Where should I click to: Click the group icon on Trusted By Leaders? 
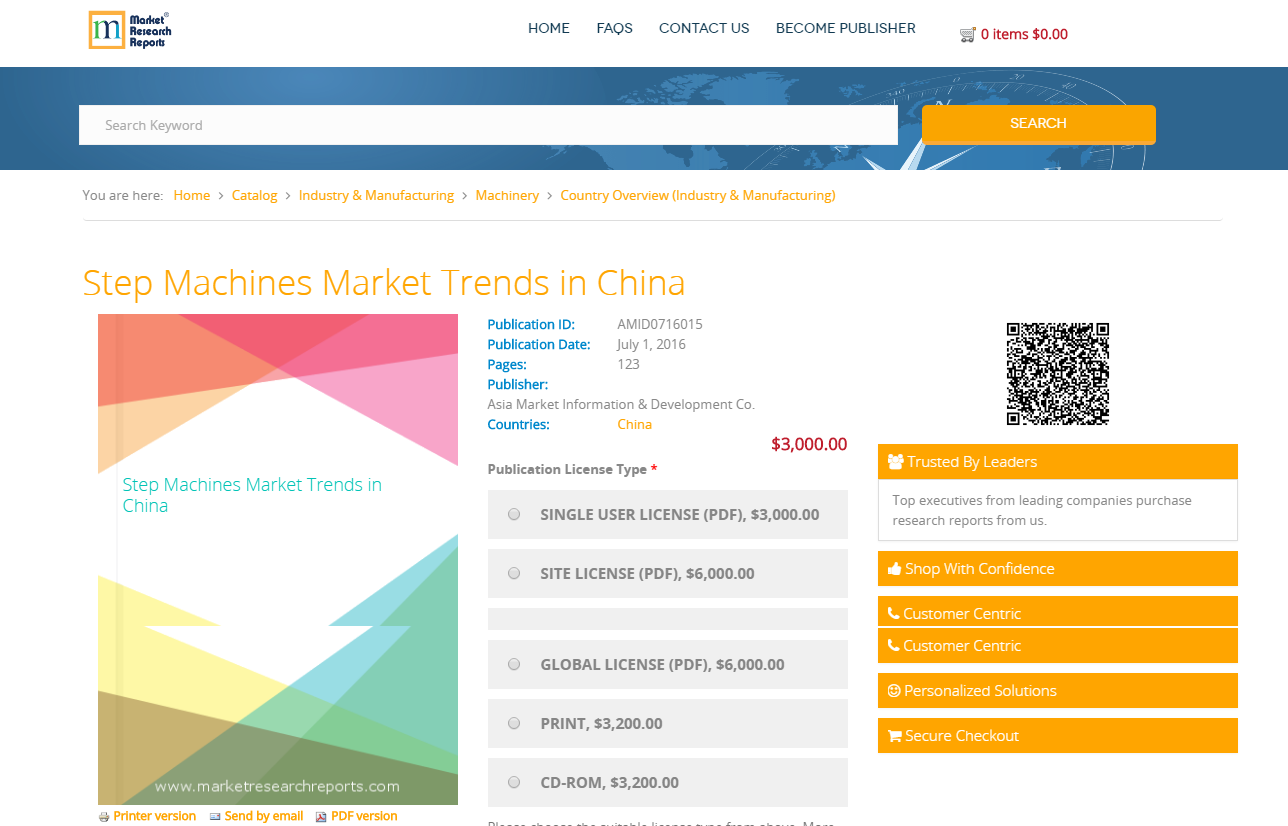tap(895, 462)
